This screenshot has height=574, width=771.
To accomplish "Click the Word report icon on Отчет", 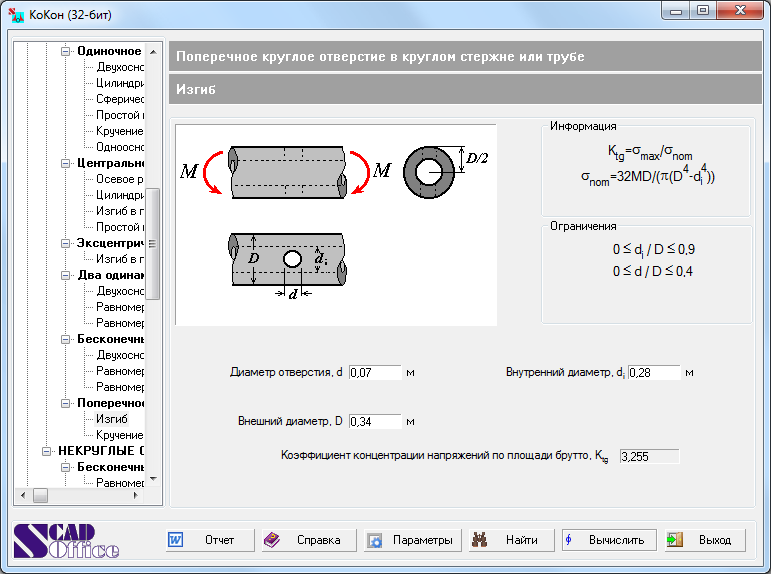I will (x=176, y=540).
